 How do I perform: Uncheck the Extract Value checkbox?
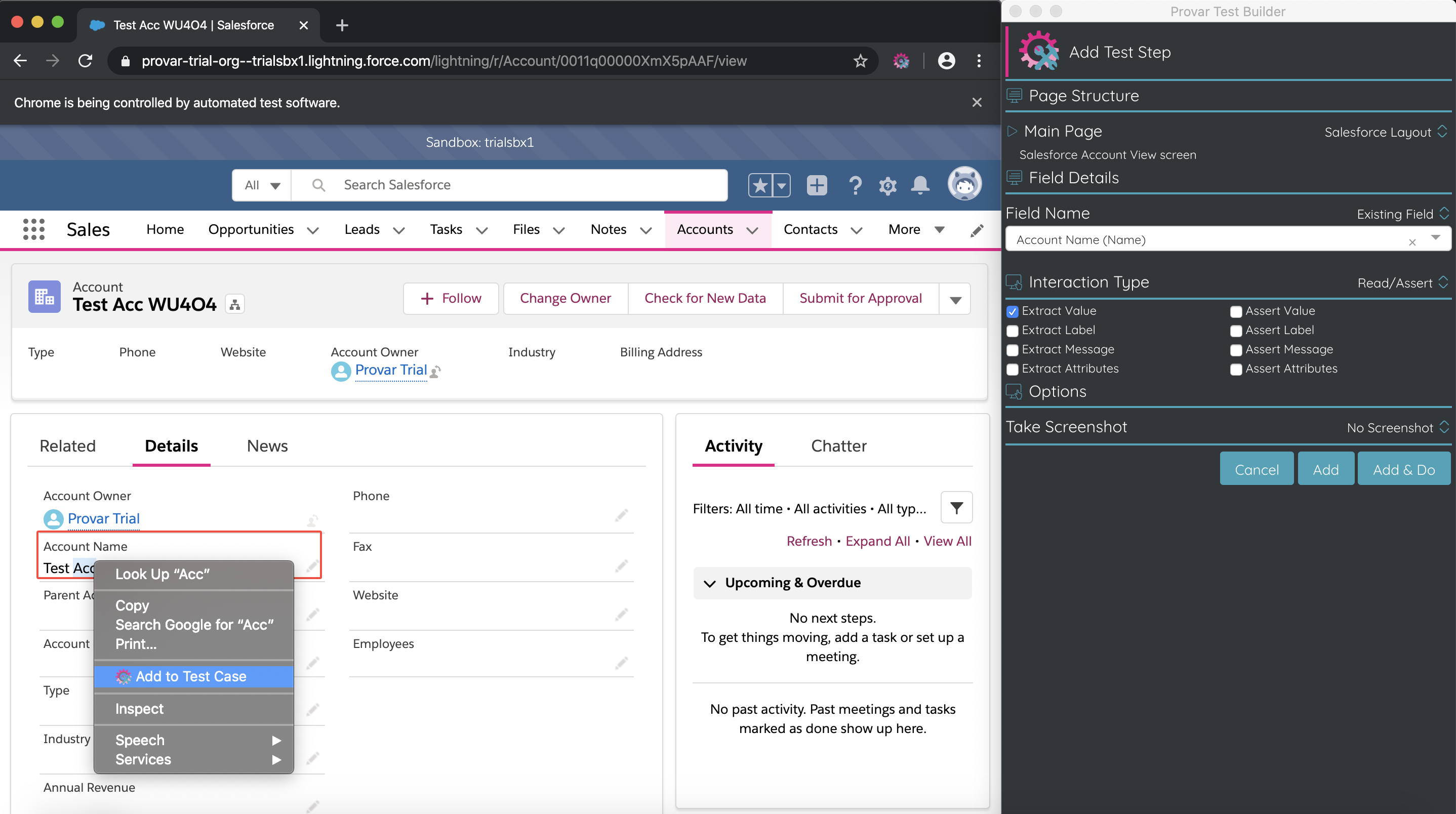[x=1013, y=311]
